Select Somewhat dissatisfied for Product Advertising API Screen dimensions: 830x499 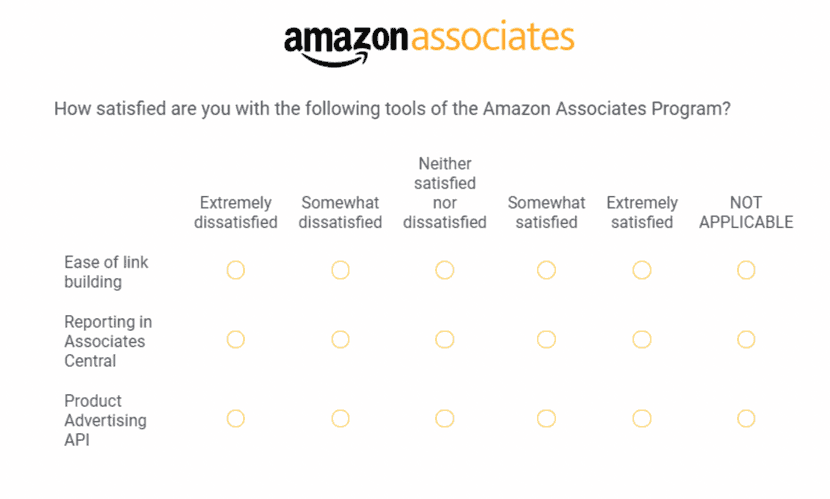pyautogui.click(x=340, y=418)
